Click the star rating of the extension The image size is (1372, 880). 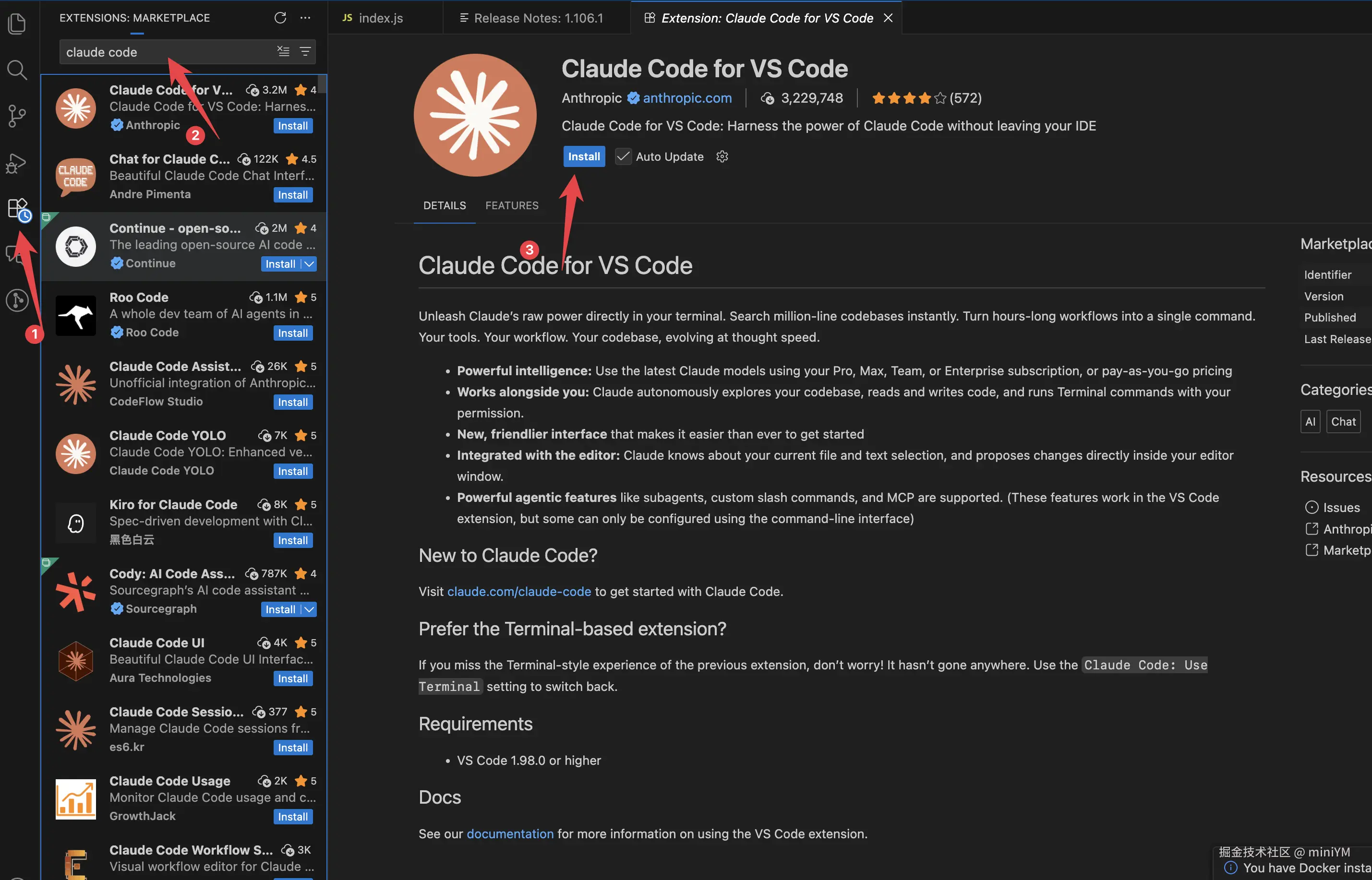(909, 98)
